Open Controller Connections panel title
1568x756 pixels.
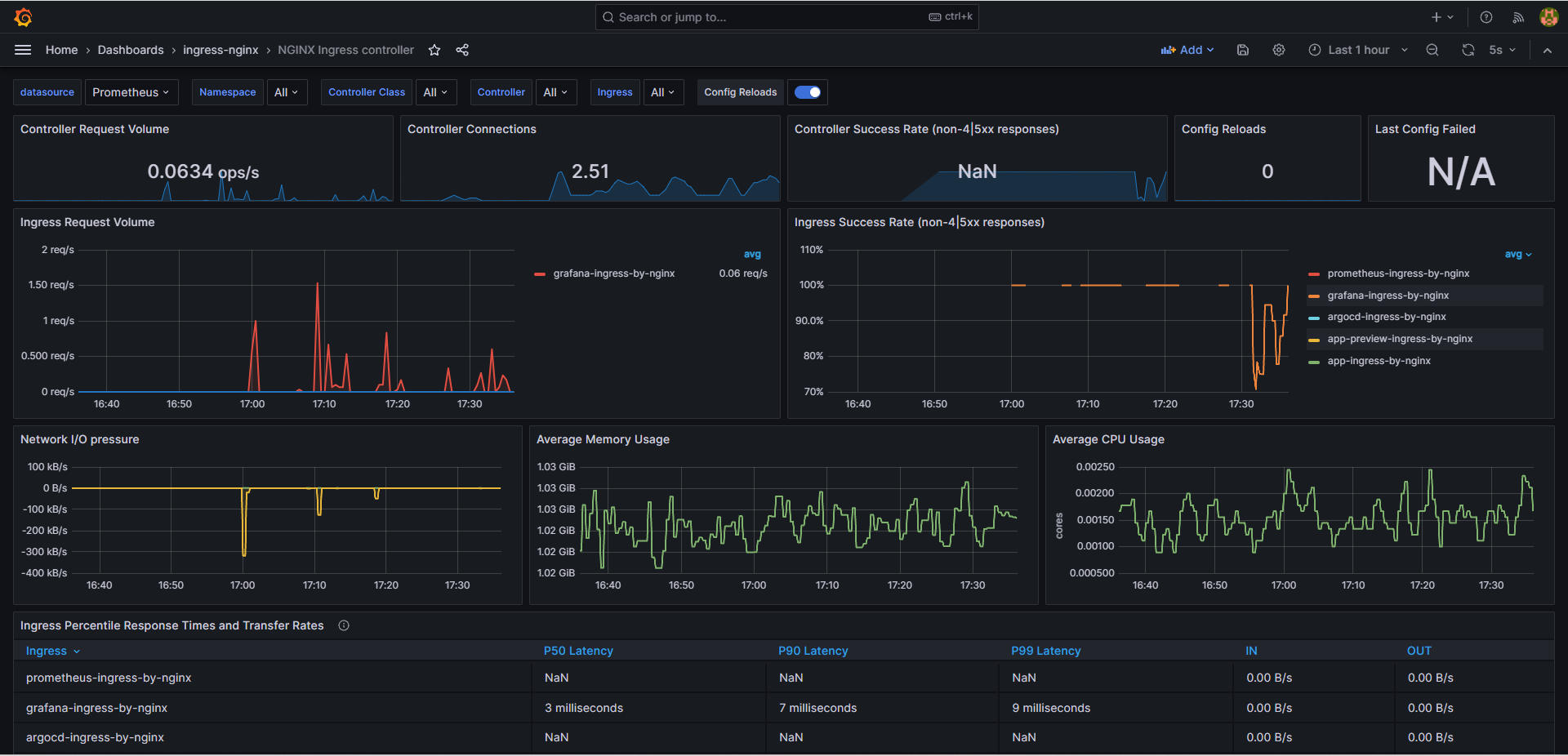point(471,129)
